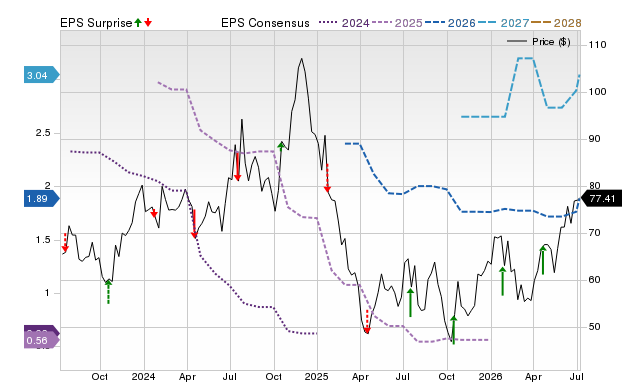Click the 2.5 EPS axis label
Image resolution: width=640 pixels, height=382 pixels.
tap(43, 133)
